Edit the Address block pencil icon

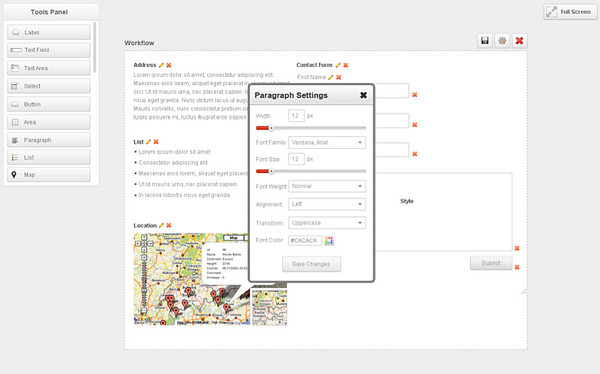[x=161, y=65]
